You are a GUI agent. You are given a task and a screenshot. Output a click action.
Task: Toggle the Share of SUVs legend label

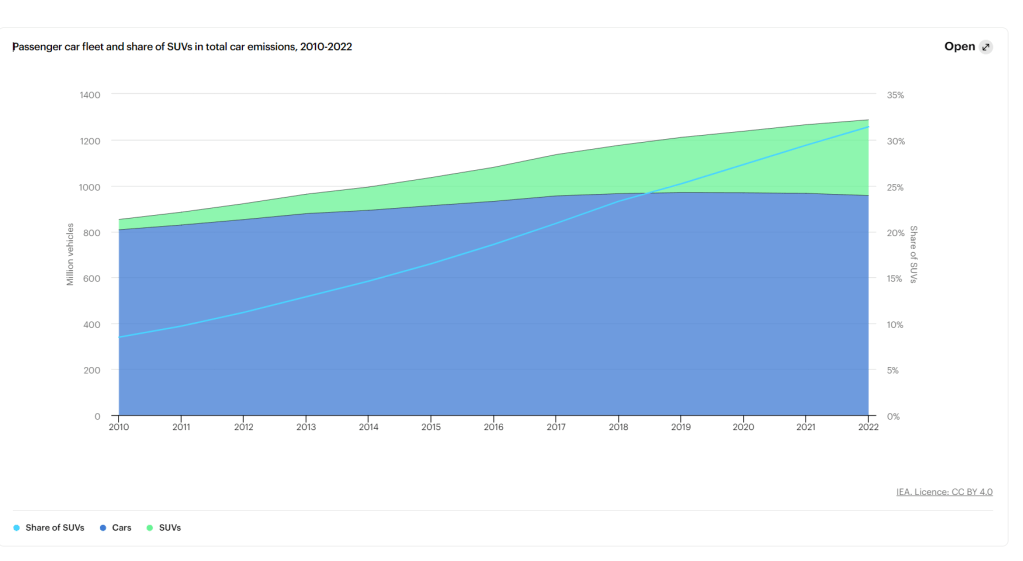click(54, 527)
